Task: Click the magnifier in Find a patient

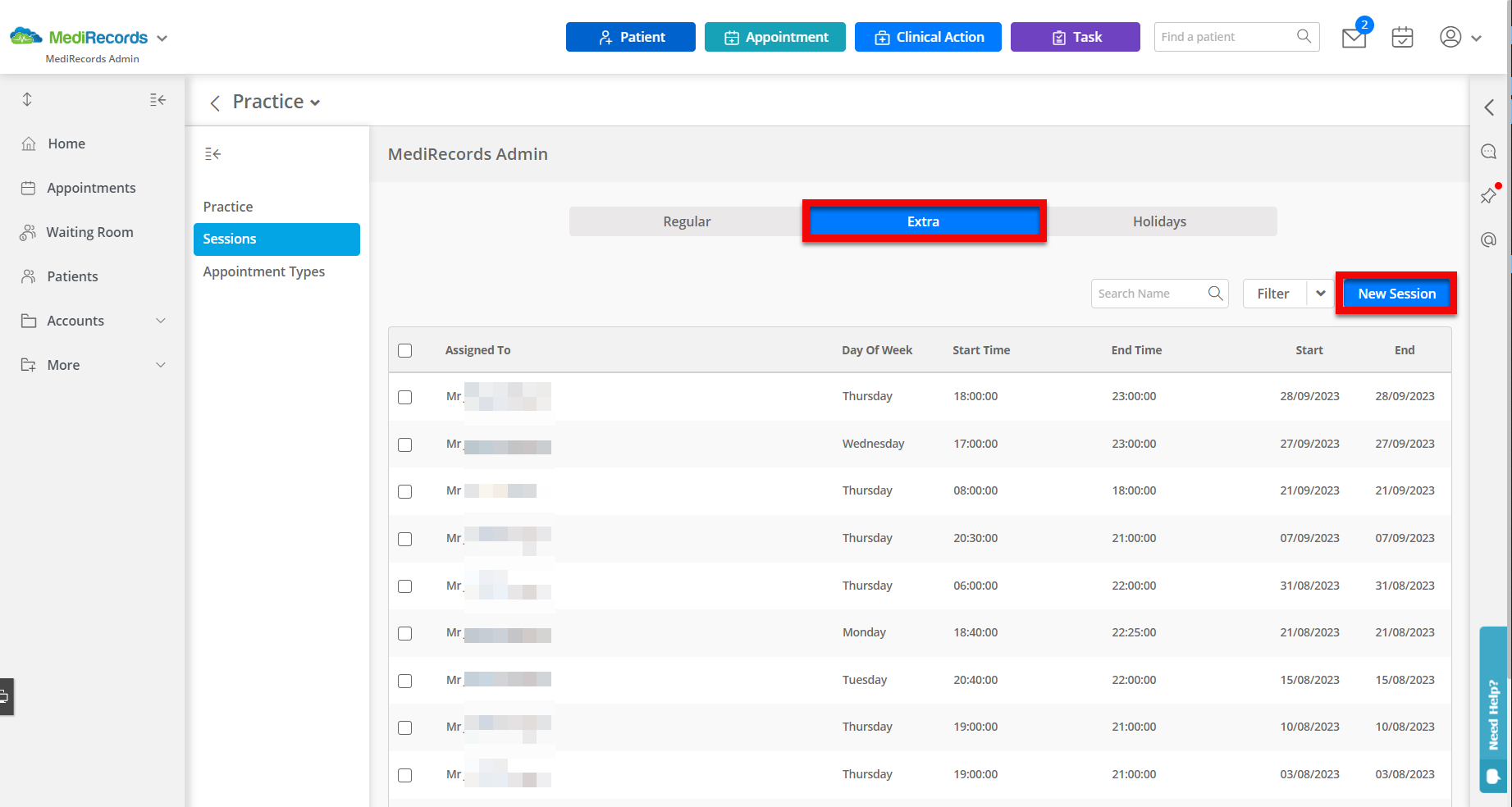Action: 1304,36
